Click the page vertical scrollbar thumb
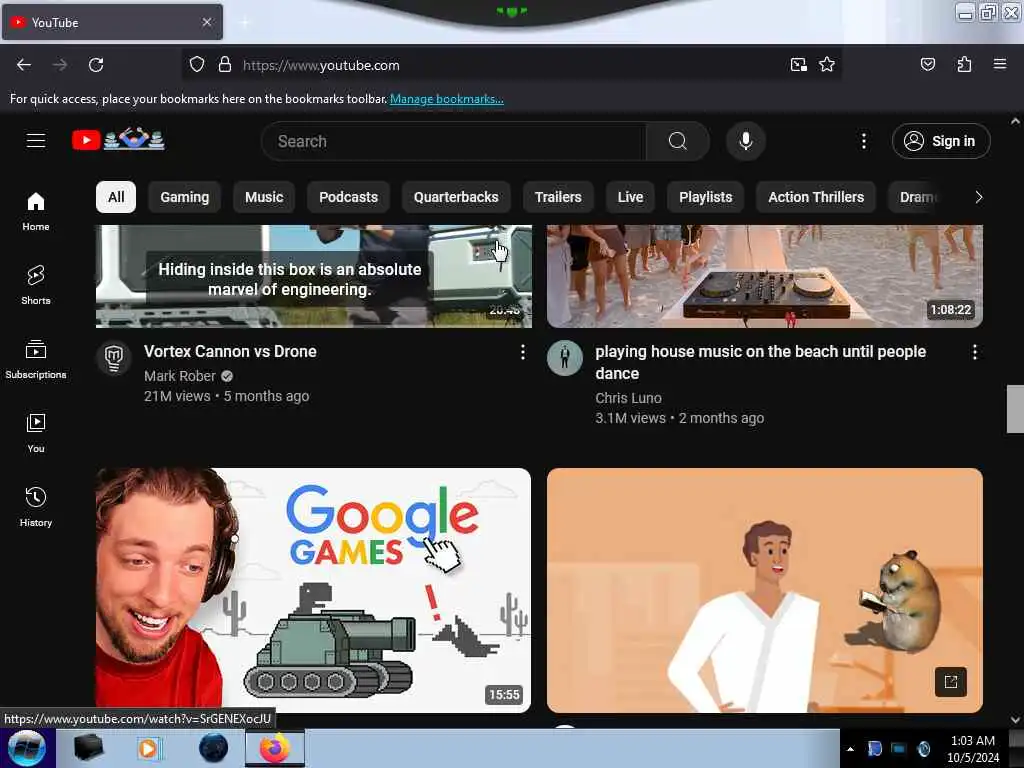The width and height of the screenshot is (1024, 768). pos(1015,409)
